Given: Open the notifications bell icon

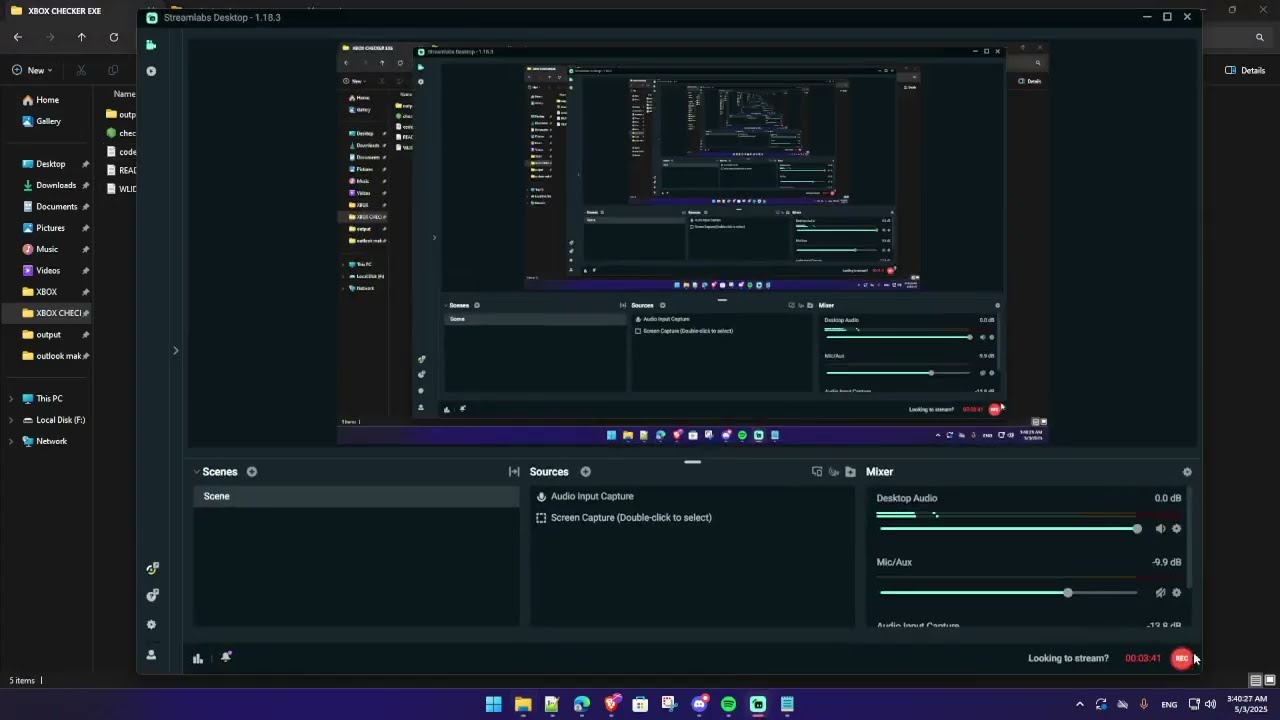Looking at the screenshot, I should (x=226, y=657).
